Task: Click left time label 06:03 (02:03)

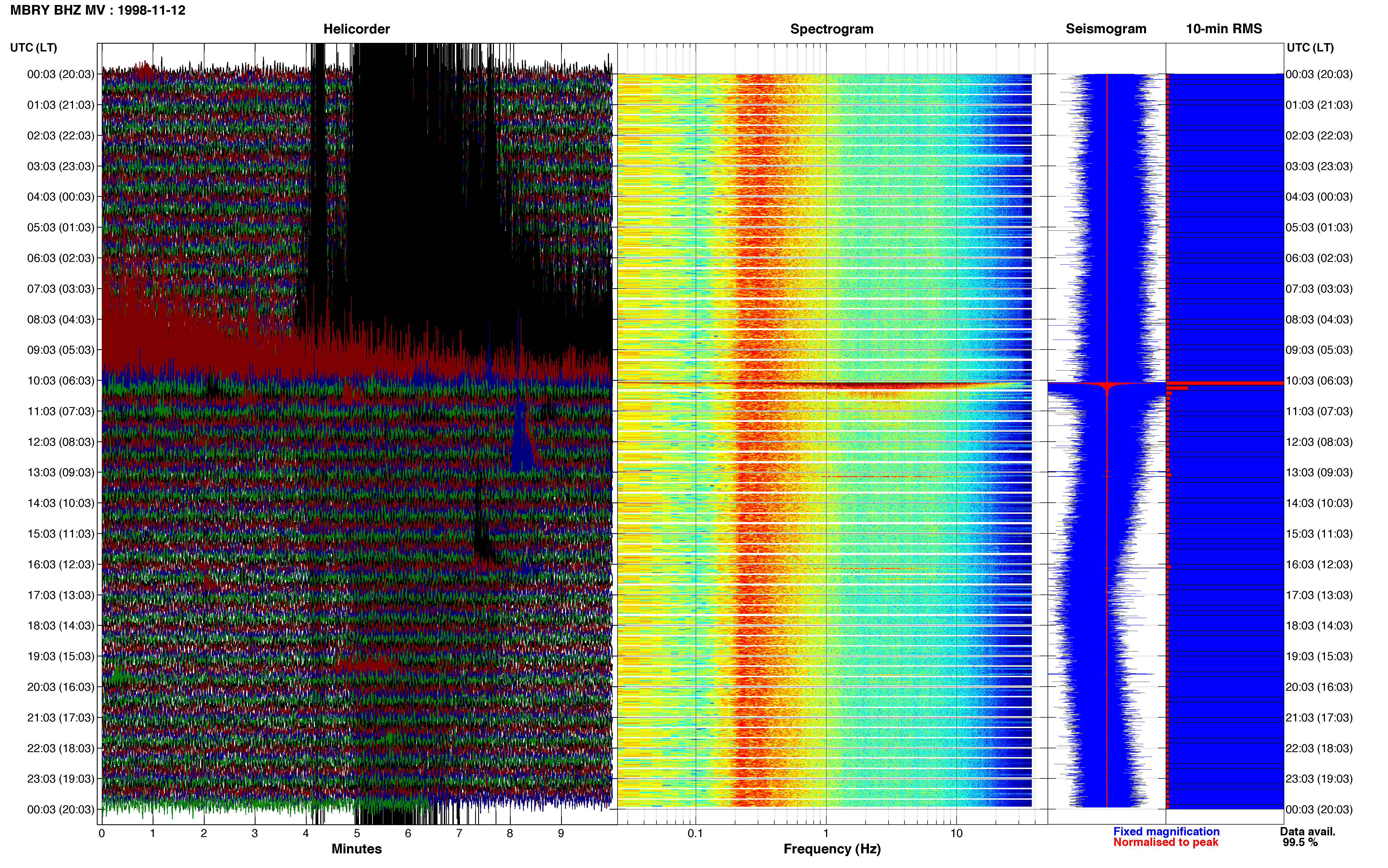Action: 61,258
